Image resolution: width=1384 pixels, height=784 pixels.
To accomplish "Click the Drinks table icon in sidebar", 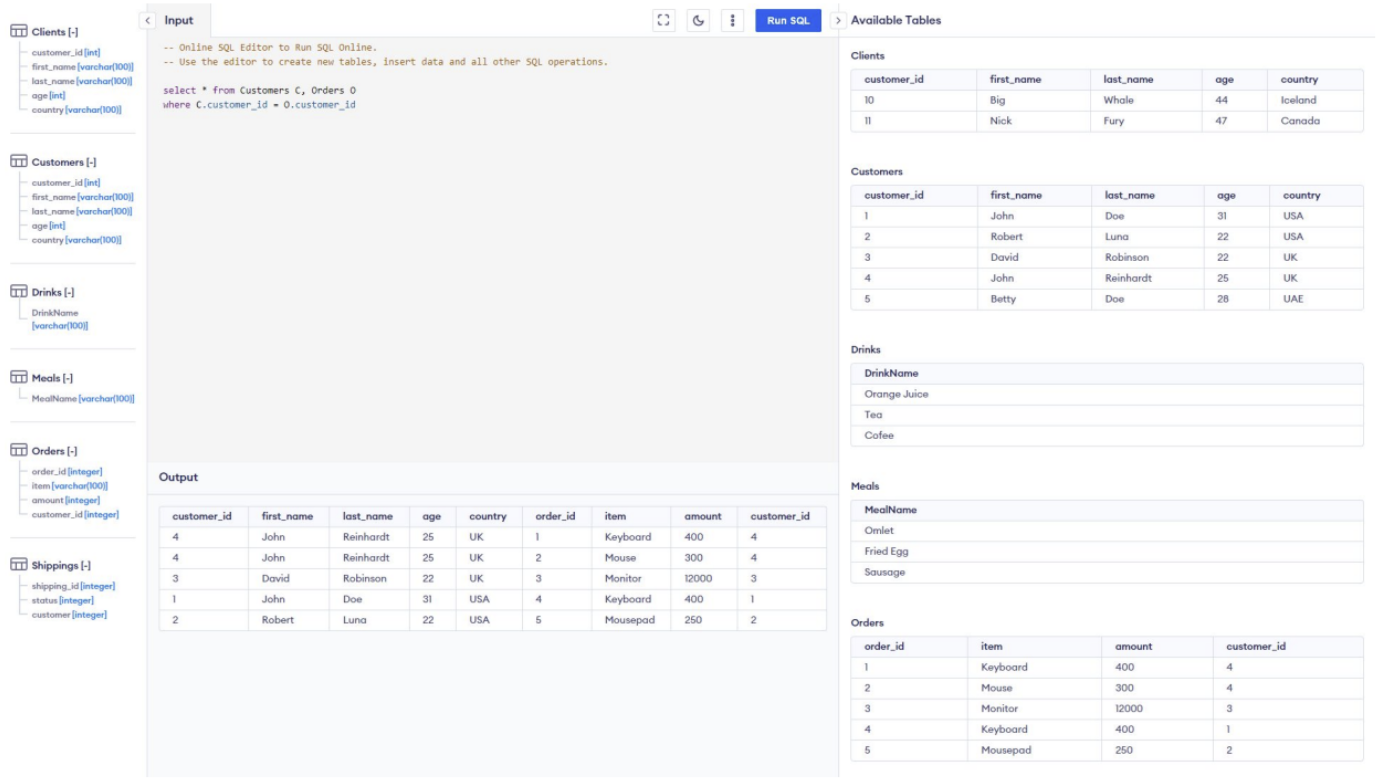I will point(18,292).
